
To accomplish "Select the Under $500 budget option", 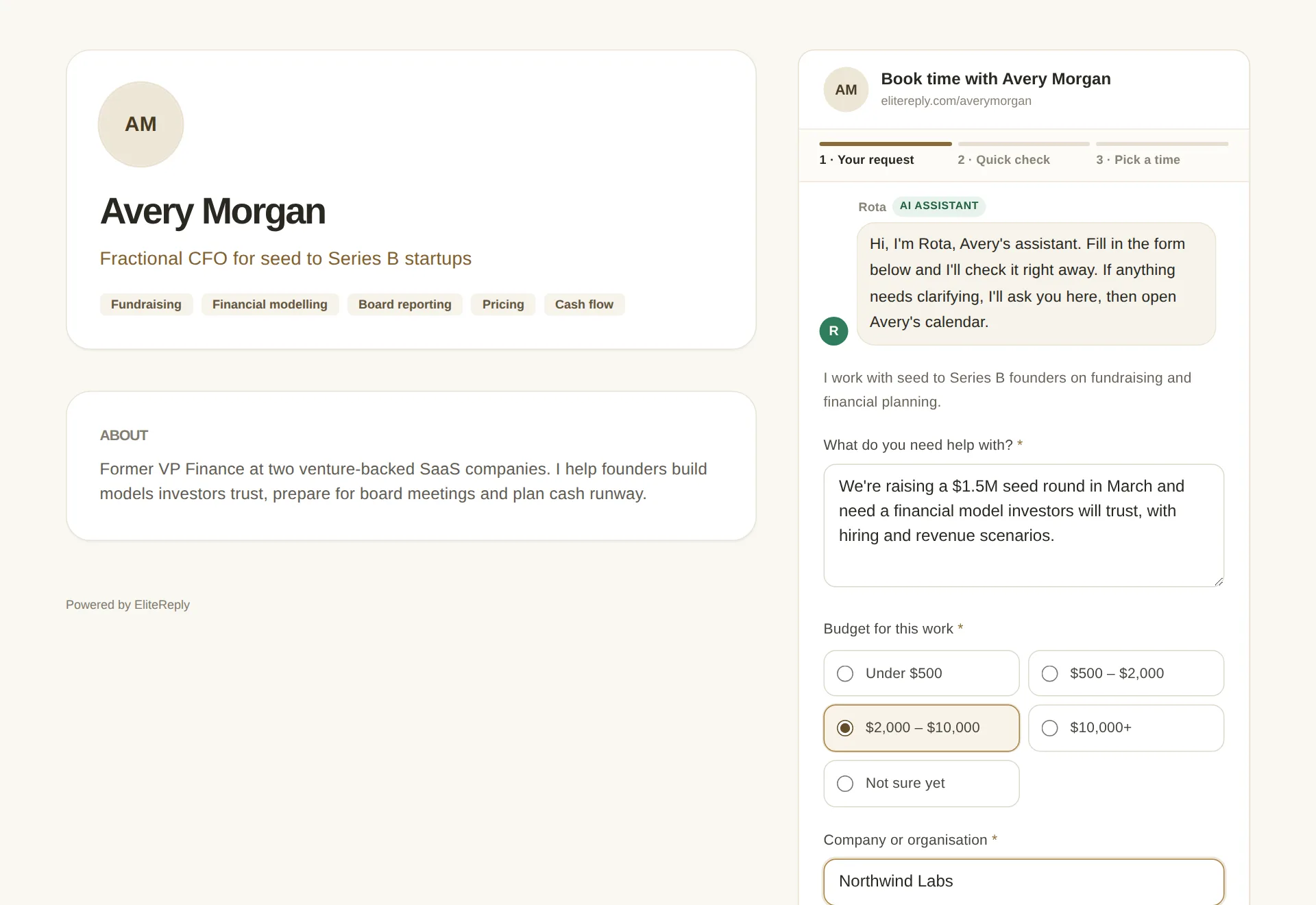I will click(x=921, y=673).
